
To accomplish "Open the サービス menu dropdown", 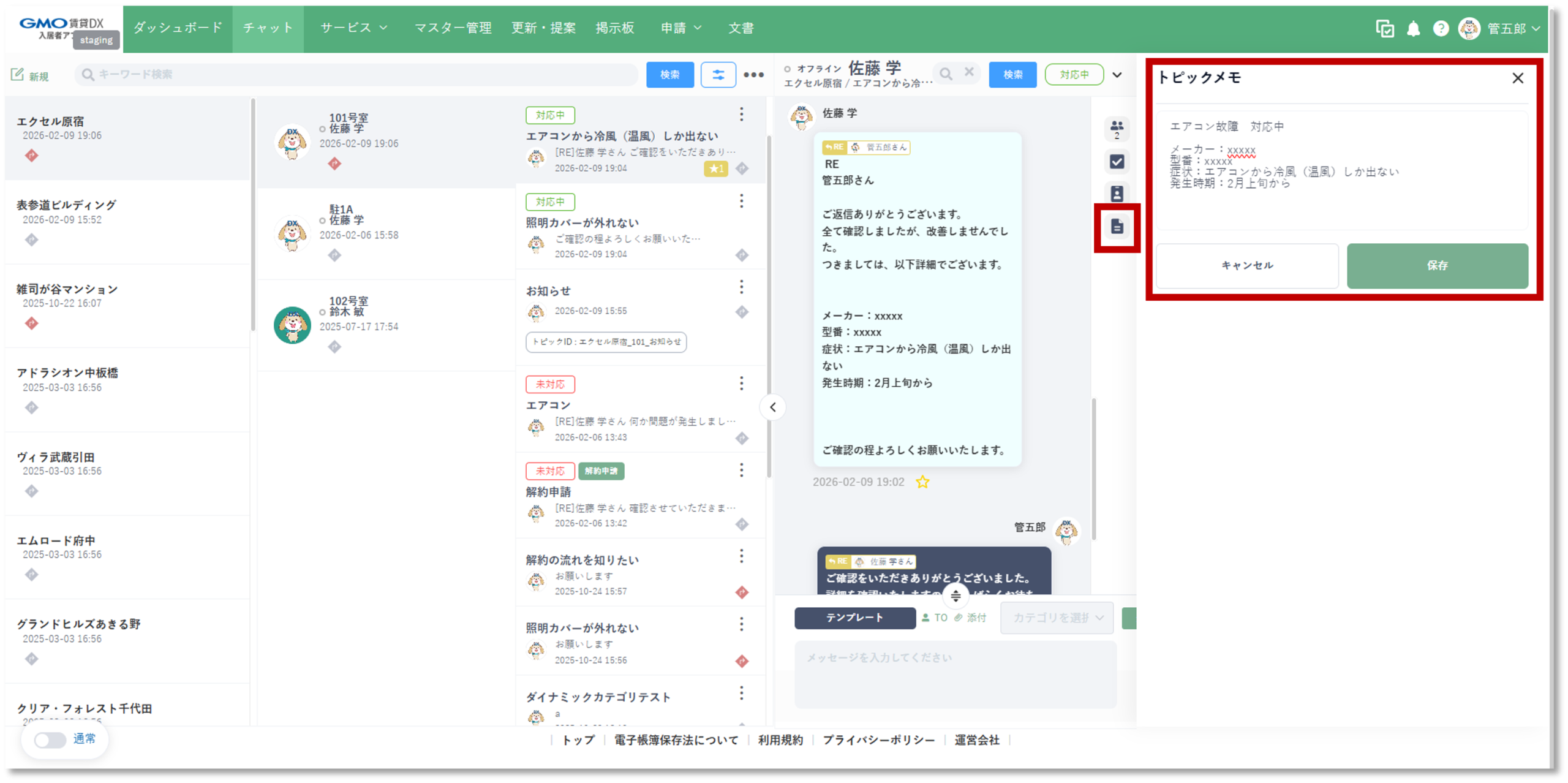I will click(353, 28).
